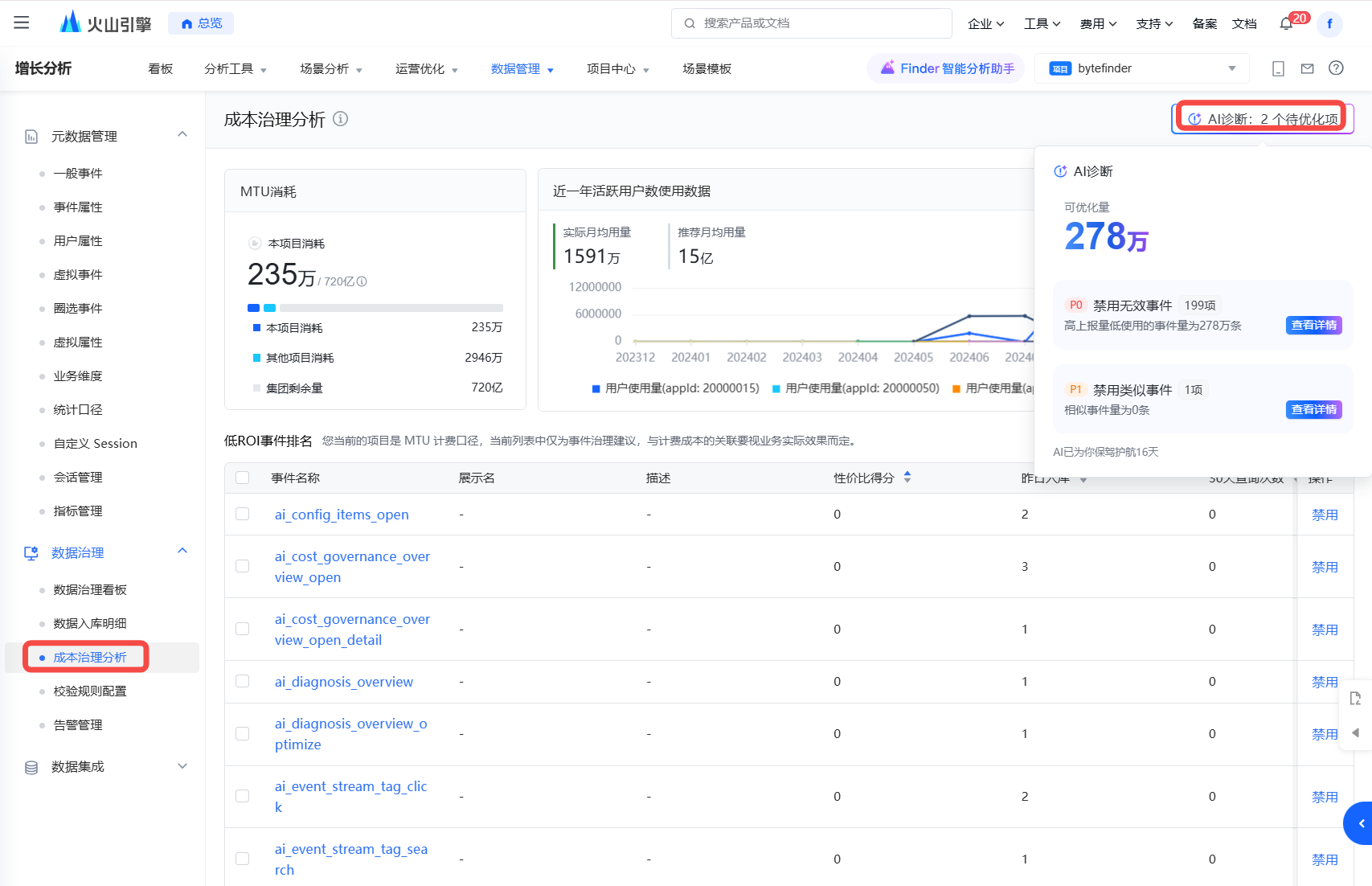Expand the 数据集成 sidebar section
The height and width of the screenshot is (886, 1372).
[x=182, y=766]
